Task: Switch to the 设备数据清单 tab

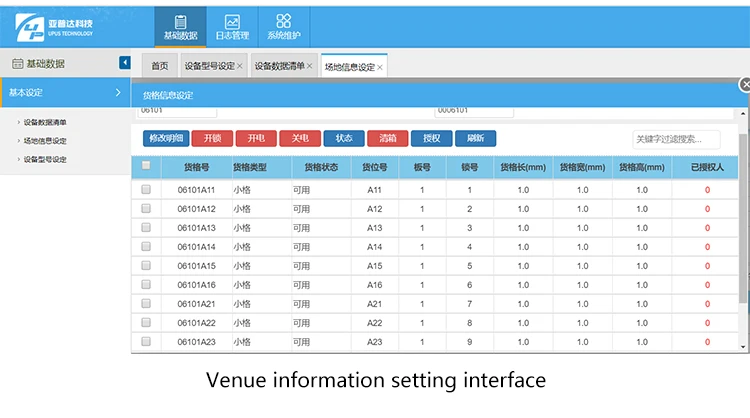Action: coord(278,67)
